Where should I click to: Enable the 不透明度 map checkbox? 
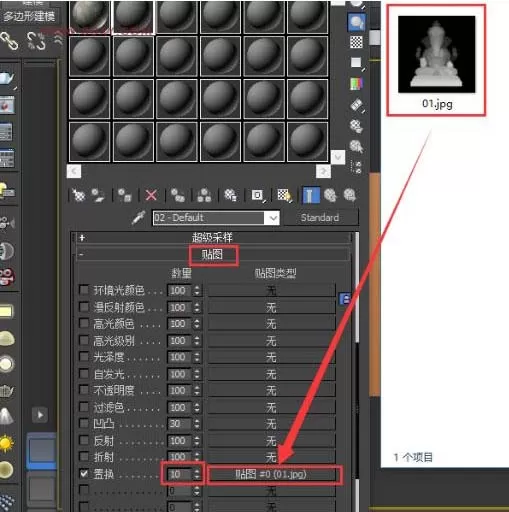click(x=84, y=390)
